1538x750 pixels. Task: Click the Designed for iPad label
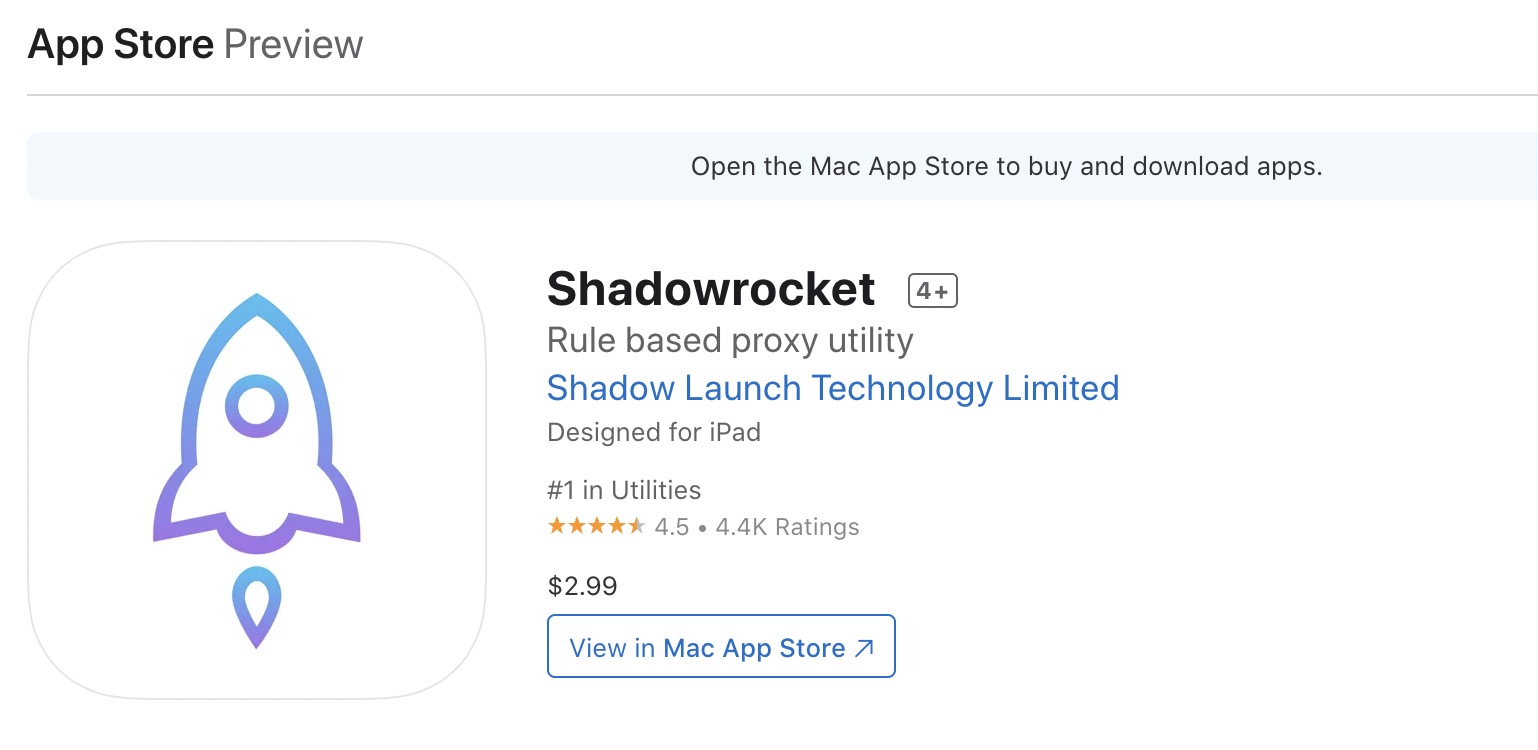tap(654, 433)
